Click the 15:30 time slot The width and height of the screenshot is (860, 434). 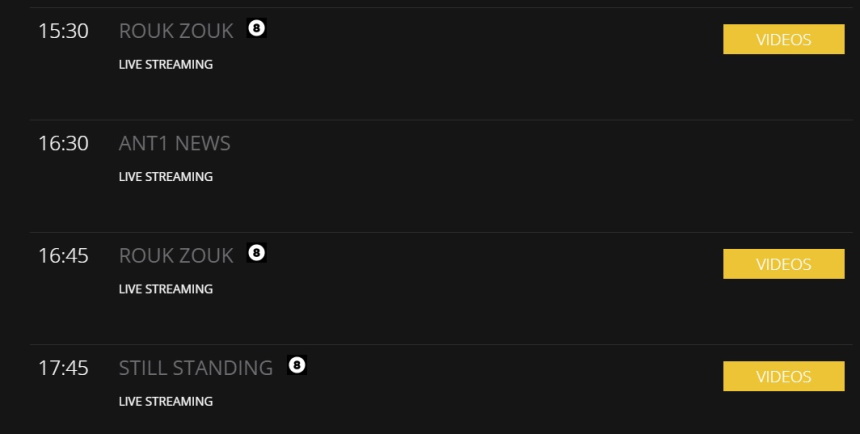[63, 31]
